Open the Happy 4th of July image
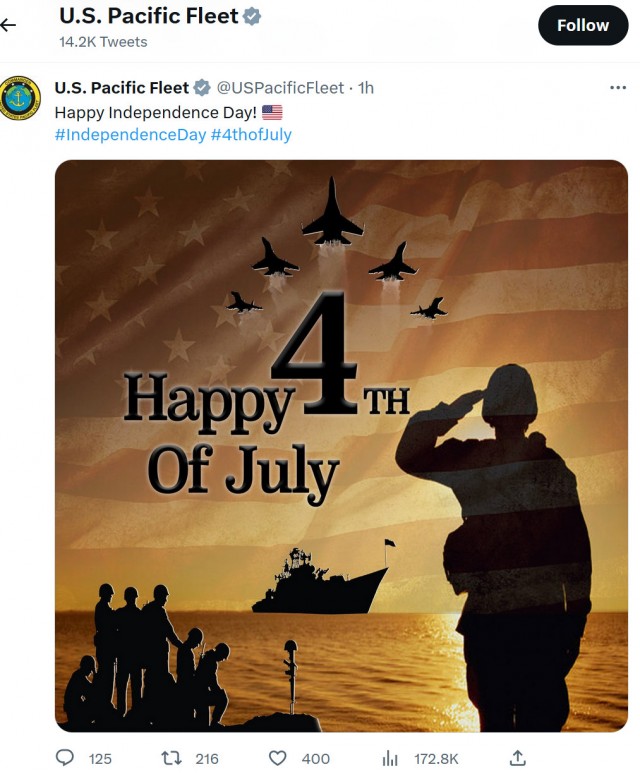This screenshot has height=774, width=640. 341,445
